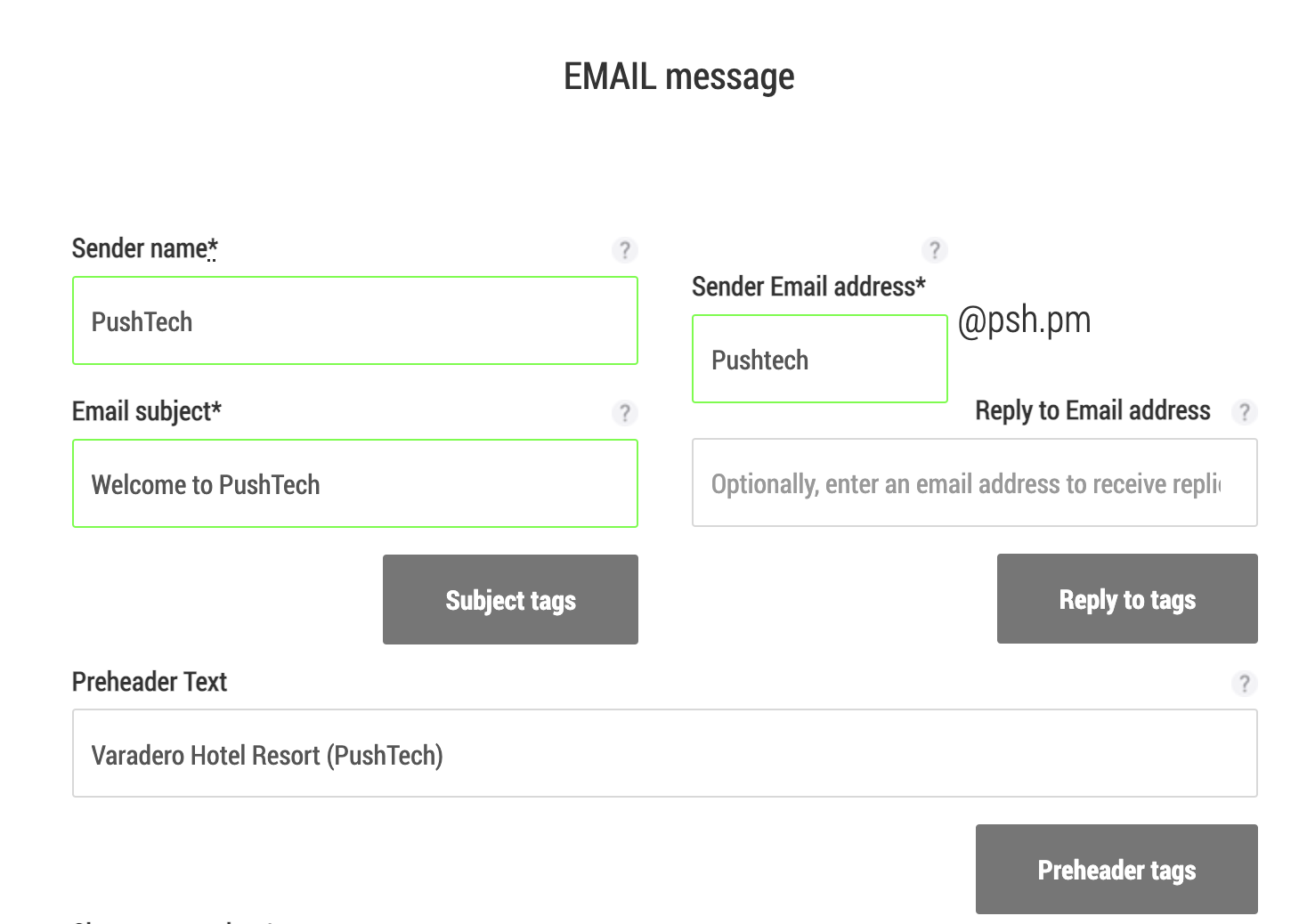1307x924 pixels.
Task: Click the help icon above Sender Email address
Action: pos(934,250)
